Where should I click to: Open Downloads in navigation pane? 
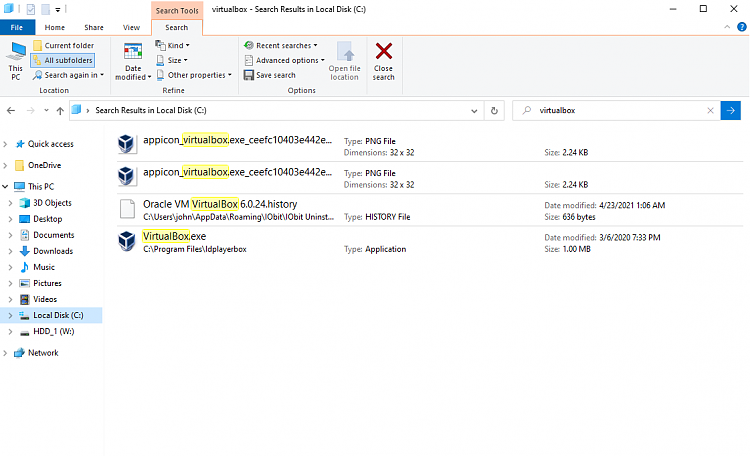pos(53,251)
